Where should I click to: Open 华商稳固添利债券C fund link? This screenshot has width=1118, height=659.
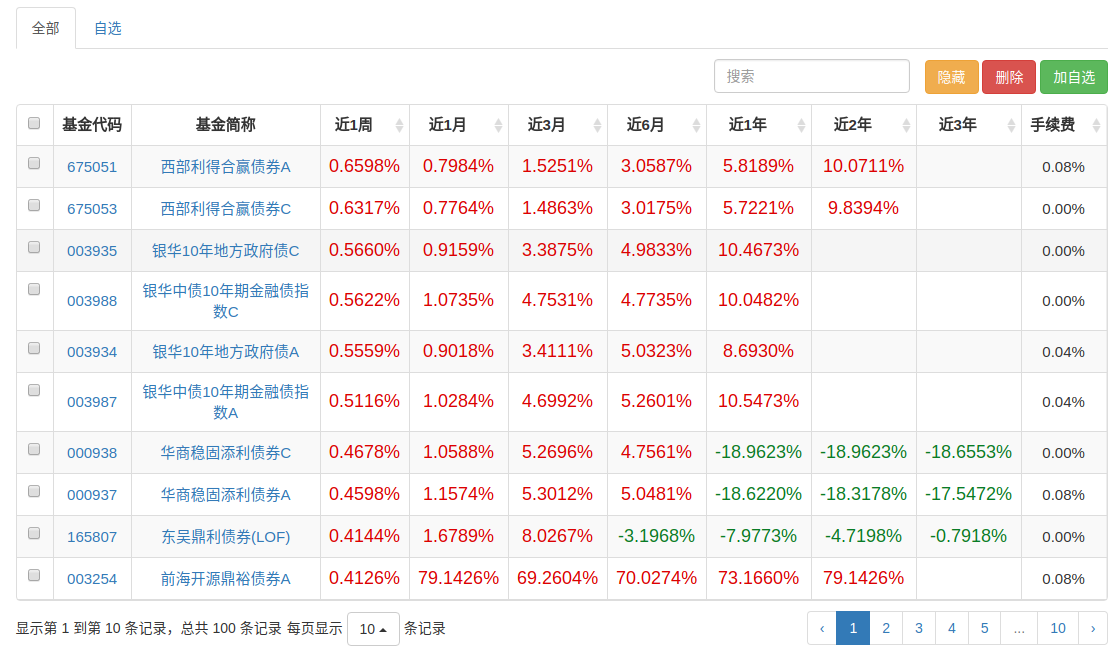click(x=225, y=453)
